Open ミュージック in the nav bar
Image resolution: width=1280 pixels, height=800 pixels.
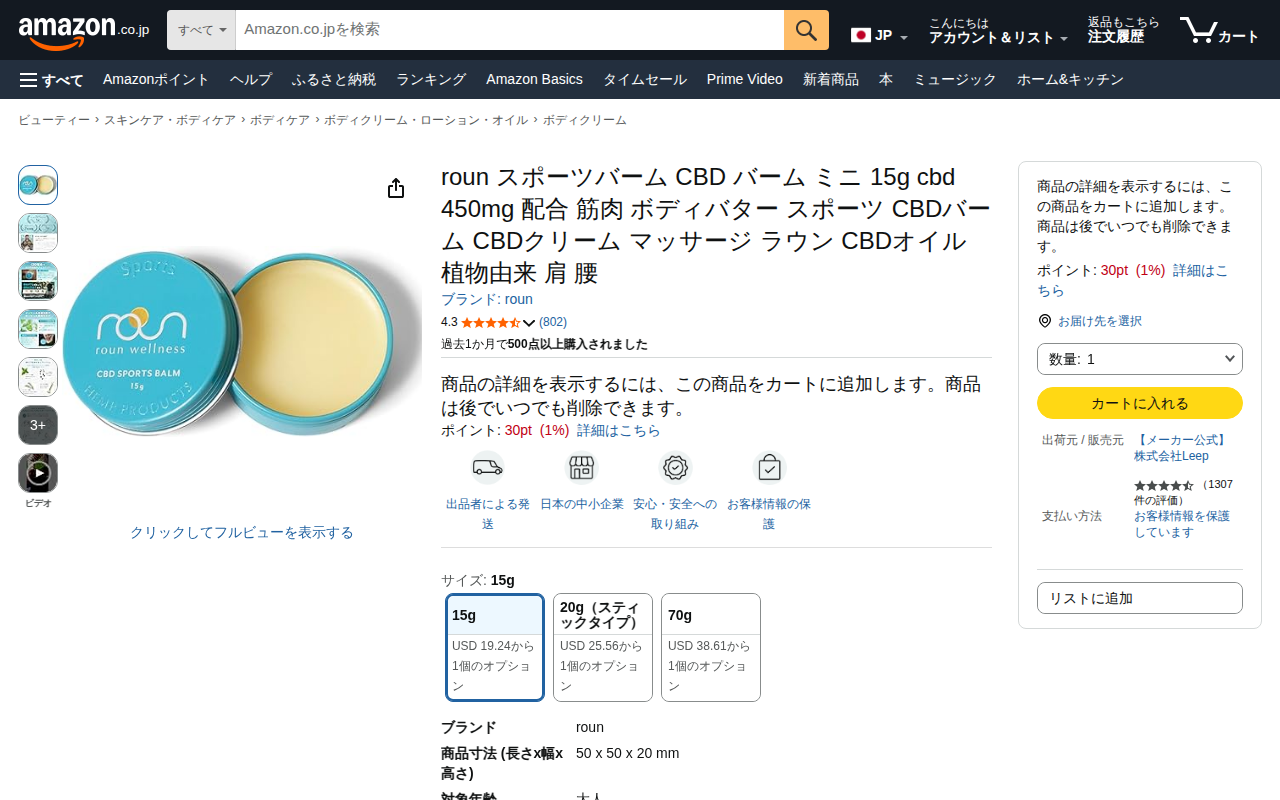tap(955, 80)
